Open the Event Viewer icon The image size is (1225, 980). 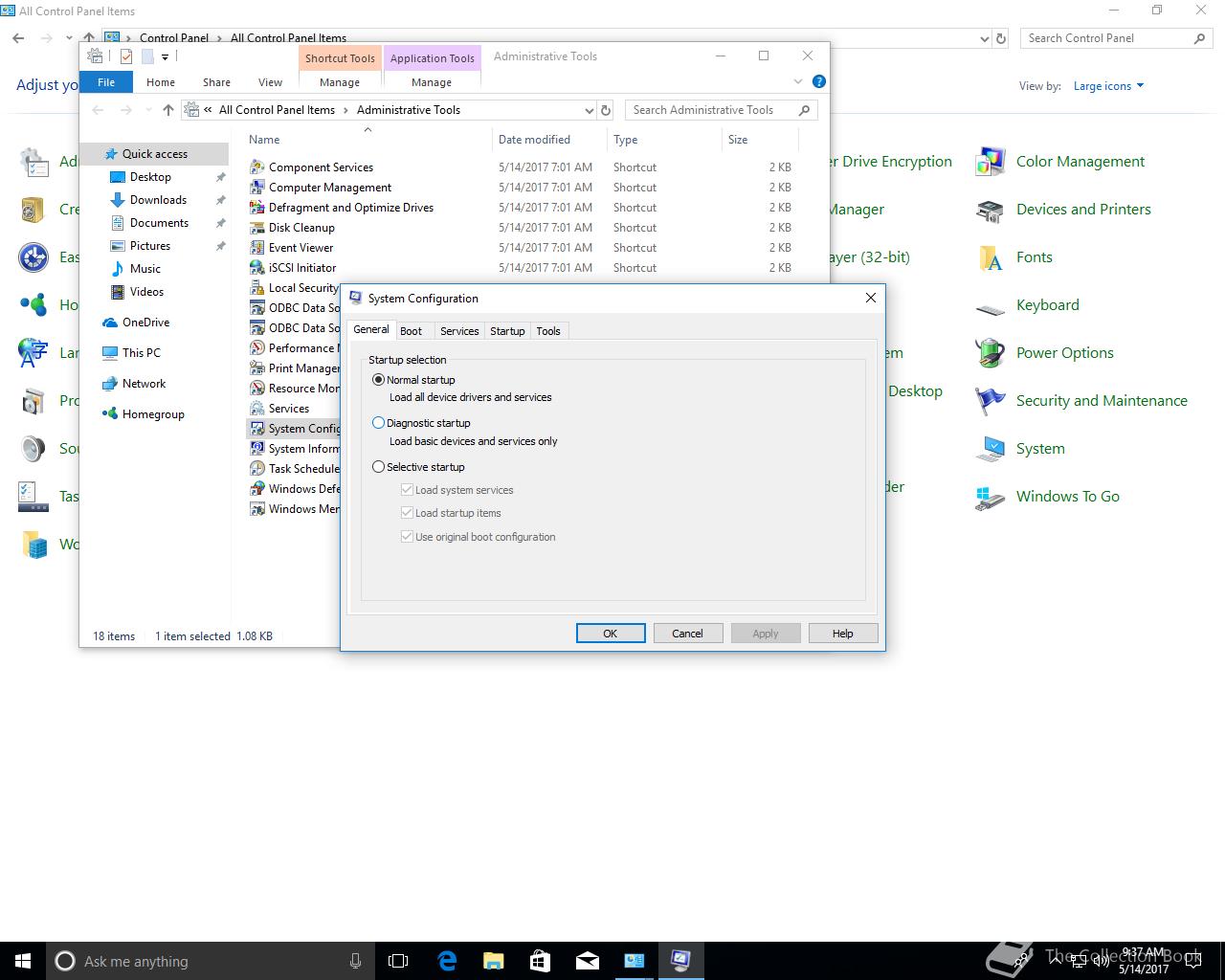(256, 247)
